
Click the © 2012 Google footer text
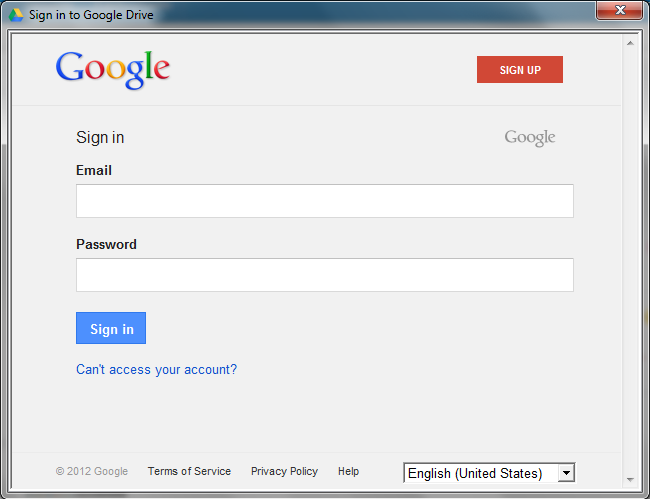[x=92, y=471]
